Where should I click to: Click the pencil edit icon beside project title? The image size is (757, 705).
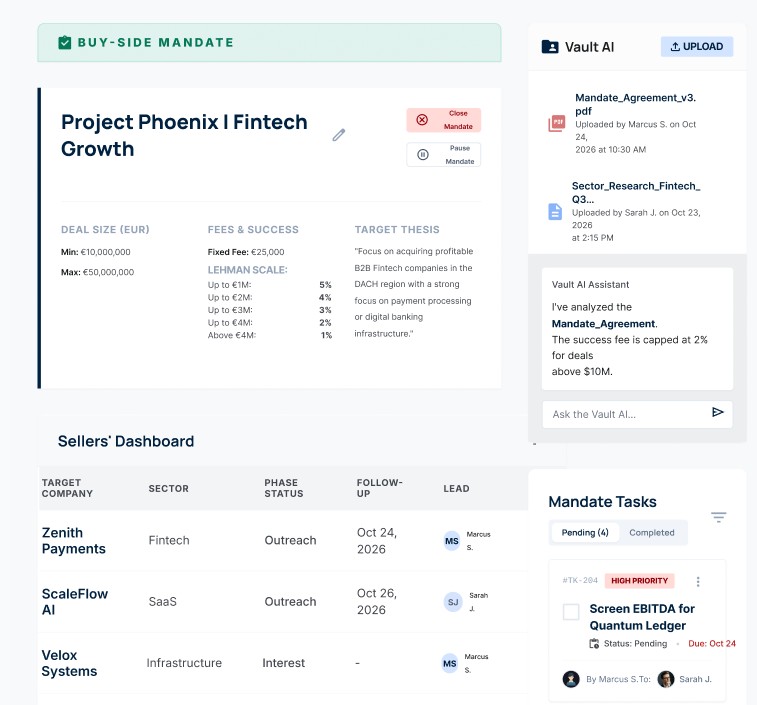click(x=339, y=135)
